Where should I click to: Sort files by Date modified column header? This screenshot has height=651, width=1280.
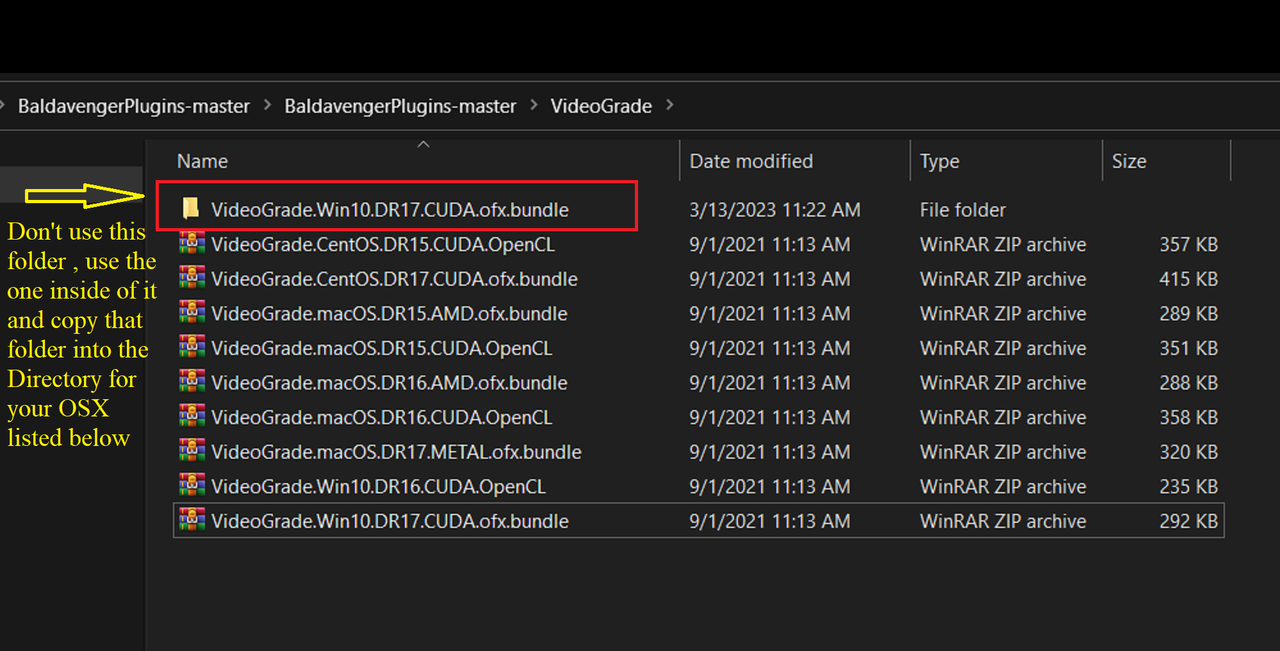751,161
